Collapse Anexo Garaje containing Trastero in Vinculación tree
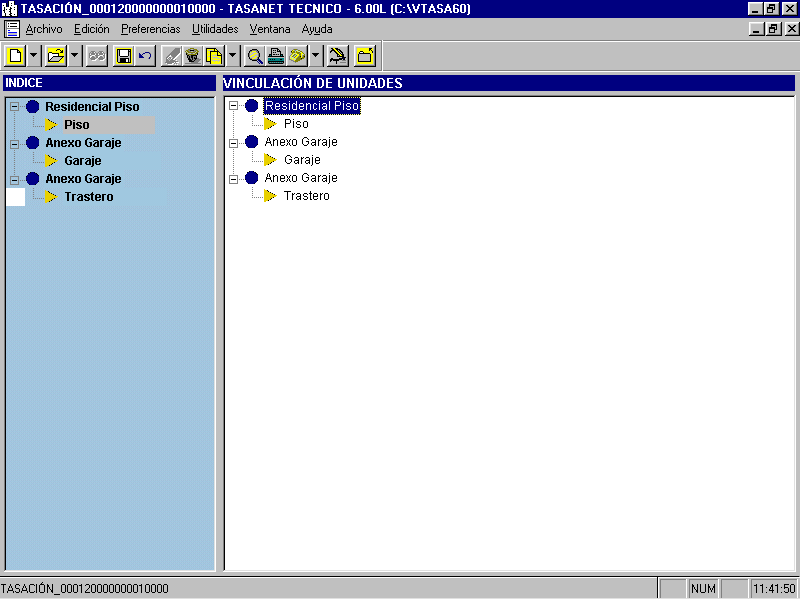Screen dimensions: 800x600 pyautogui.click(x=234, y=179)
